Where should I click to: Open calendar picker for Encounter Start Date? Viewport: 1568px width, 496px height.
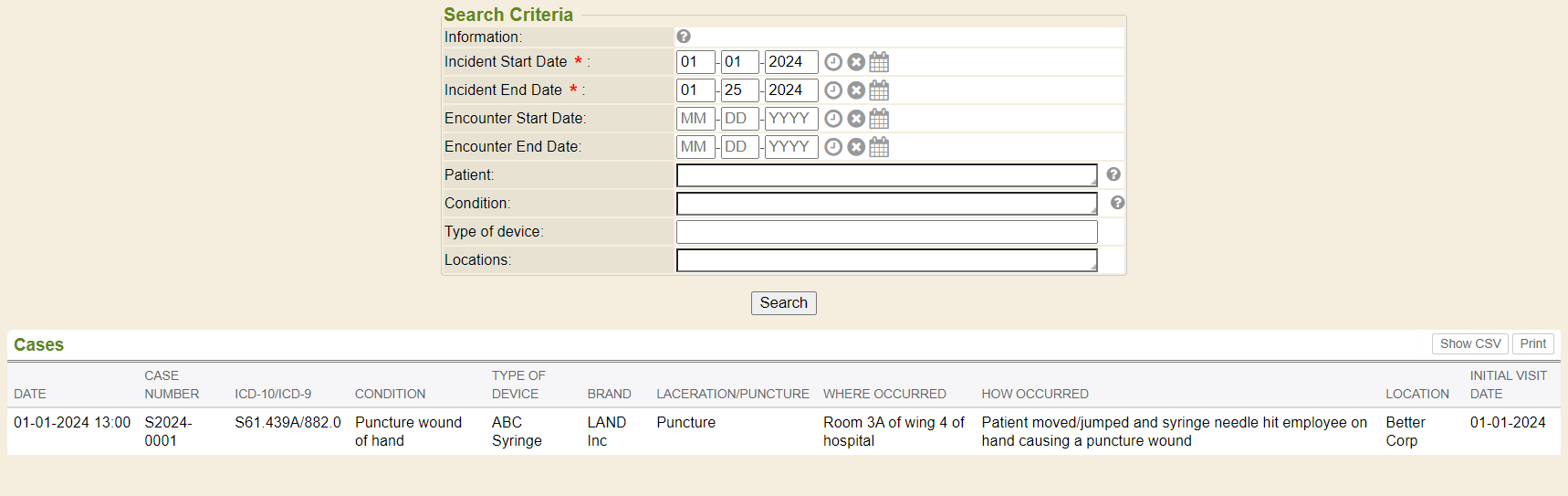coord(879,119)
